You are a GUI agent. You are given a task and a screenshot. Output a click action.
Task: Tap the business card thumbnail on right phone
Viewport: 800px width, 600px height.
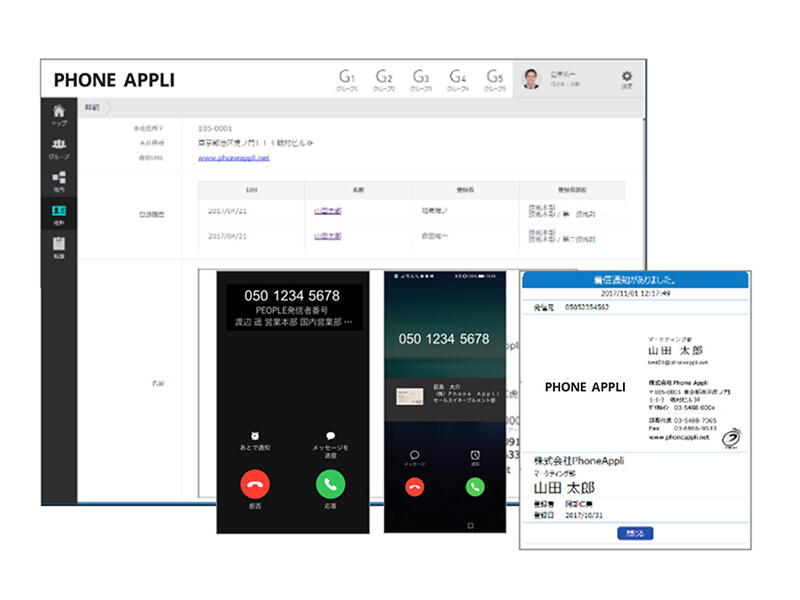point(410,396)
